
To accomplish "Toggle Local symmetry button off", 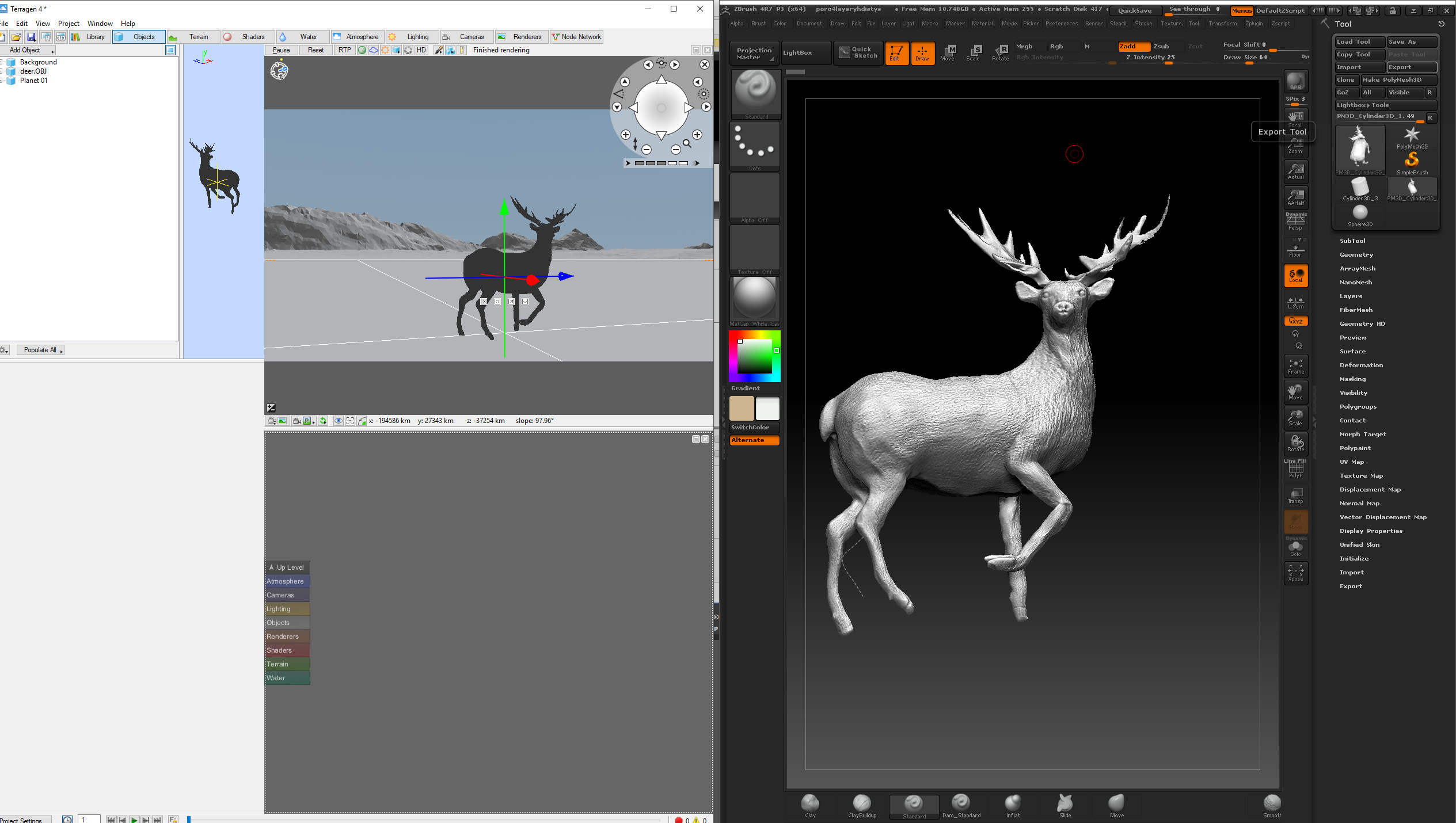I will point(1295,276).
